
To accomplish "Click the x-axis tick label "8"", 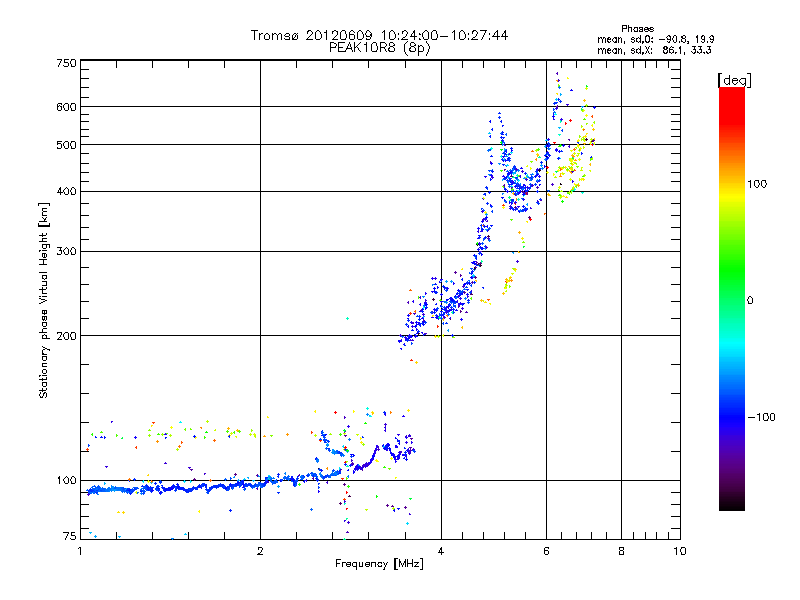I will point(621,551).
